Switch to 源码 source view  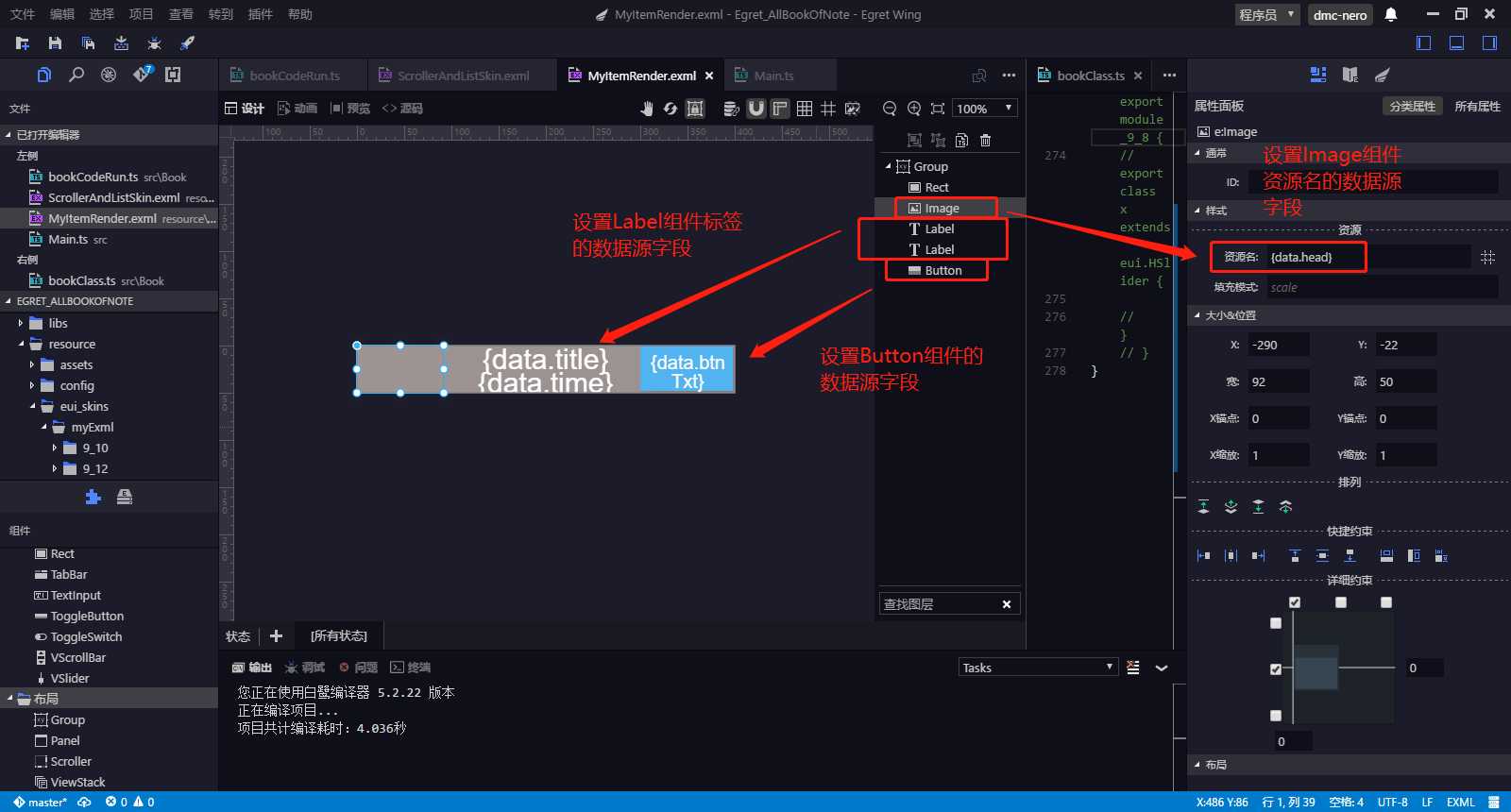(402, 109)
